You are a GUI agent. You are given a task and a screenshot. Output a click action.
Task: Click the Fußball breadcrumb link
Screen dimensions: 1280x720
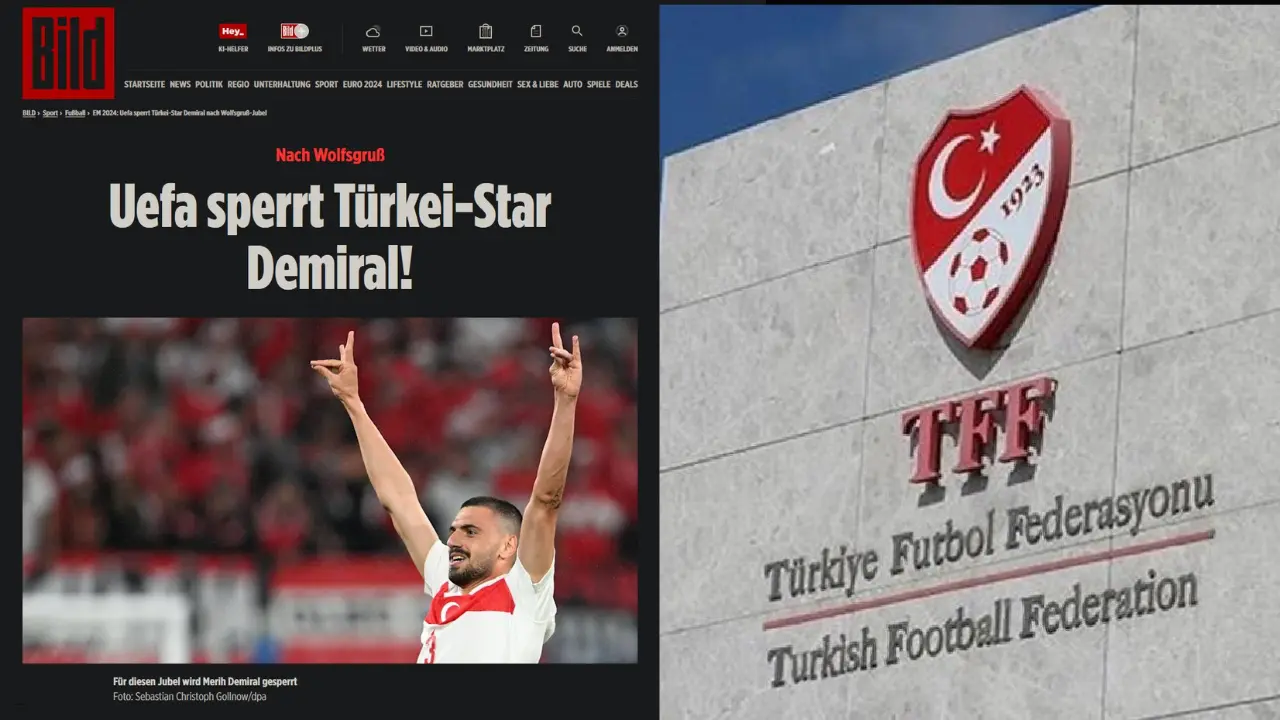75,113
